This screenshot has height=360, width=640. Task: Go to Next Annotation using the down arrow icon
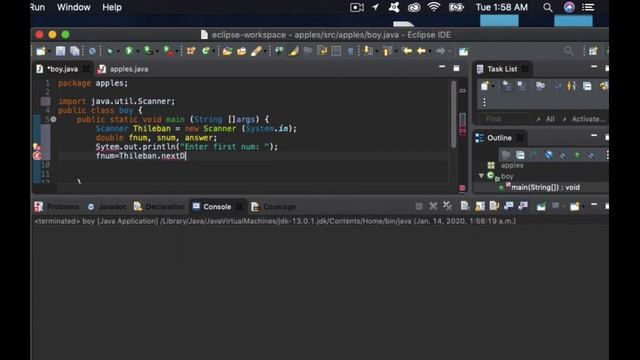pos(368,51)
